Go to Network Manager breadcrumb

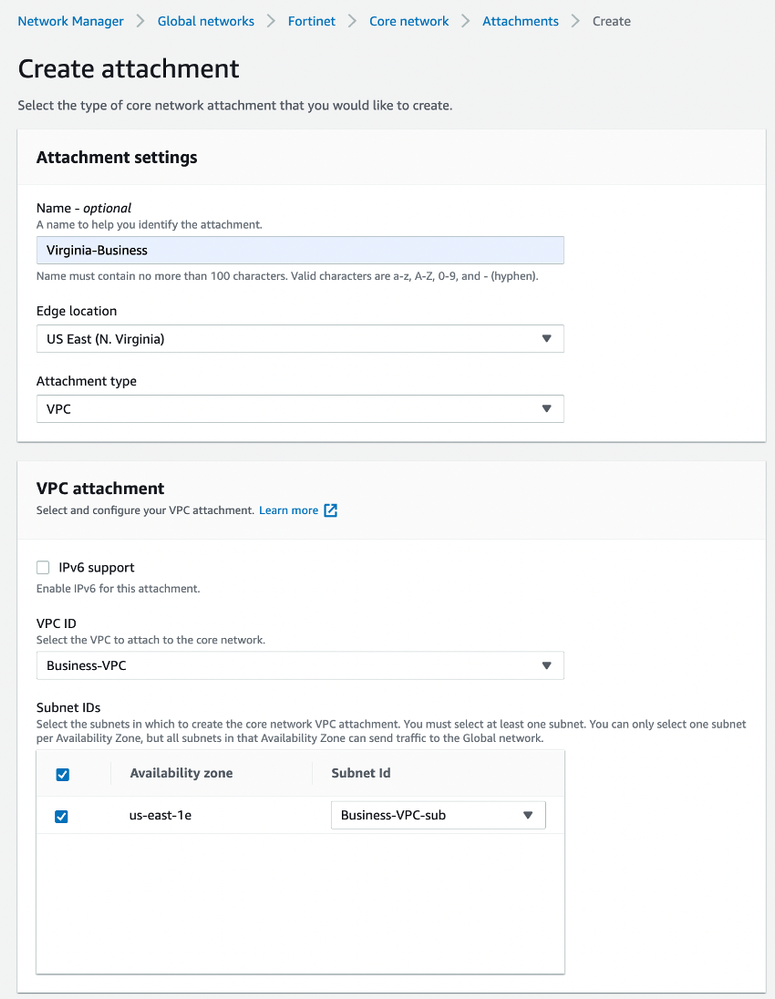coord(71,21)
